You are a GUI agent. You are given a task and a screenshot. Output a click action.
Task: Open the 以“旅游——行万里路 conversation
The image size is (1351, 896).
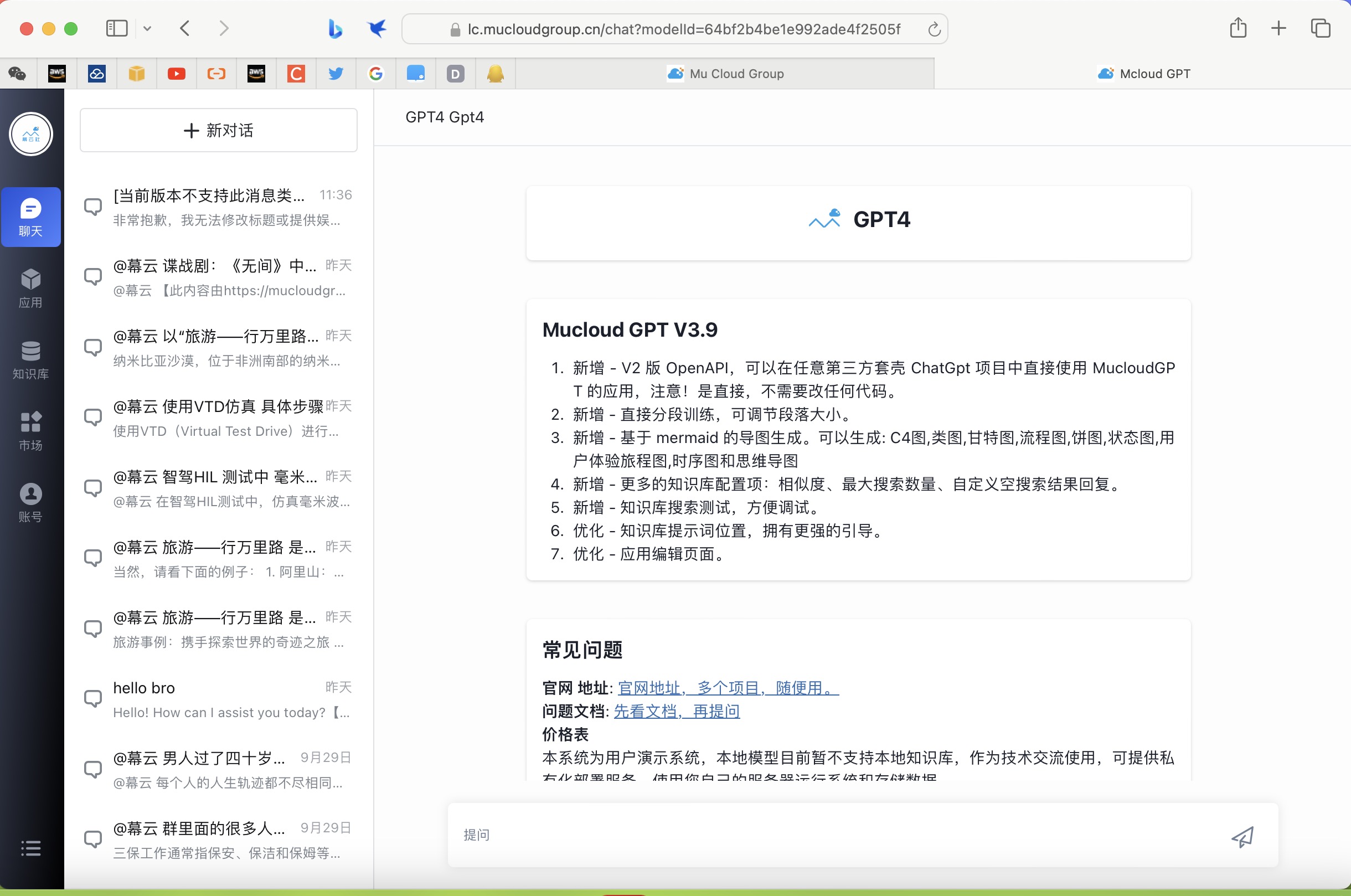(219, 348)
